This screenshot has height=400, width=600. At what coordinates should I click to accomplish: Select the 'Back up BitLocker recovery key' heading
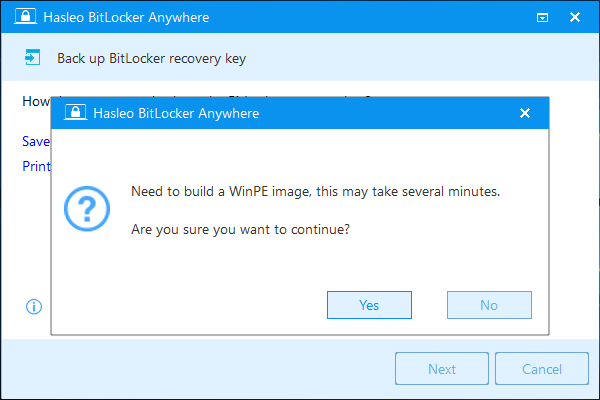pos(152,59)
